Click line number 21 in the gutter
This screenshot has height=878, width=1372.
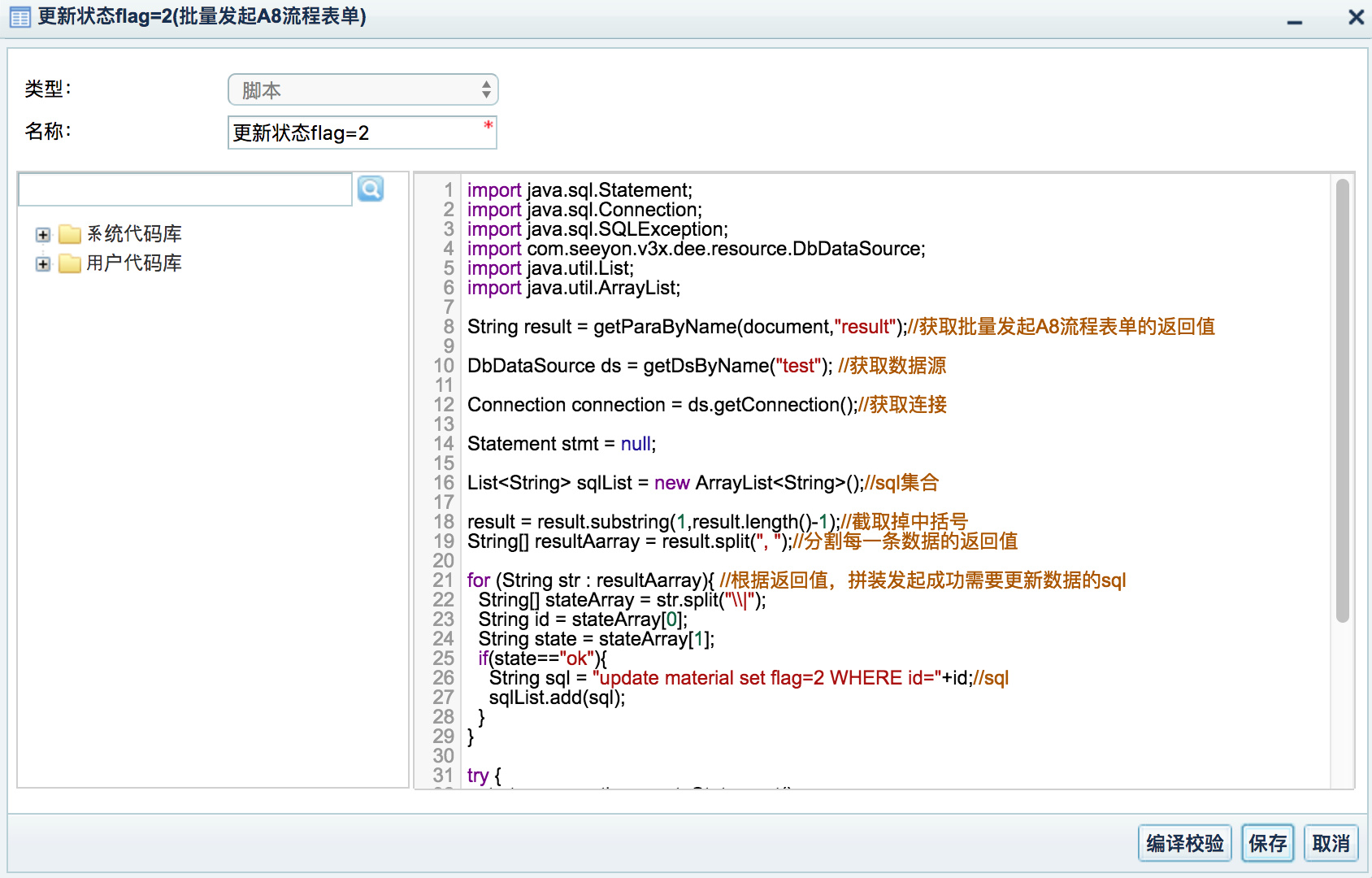(443, 580)
